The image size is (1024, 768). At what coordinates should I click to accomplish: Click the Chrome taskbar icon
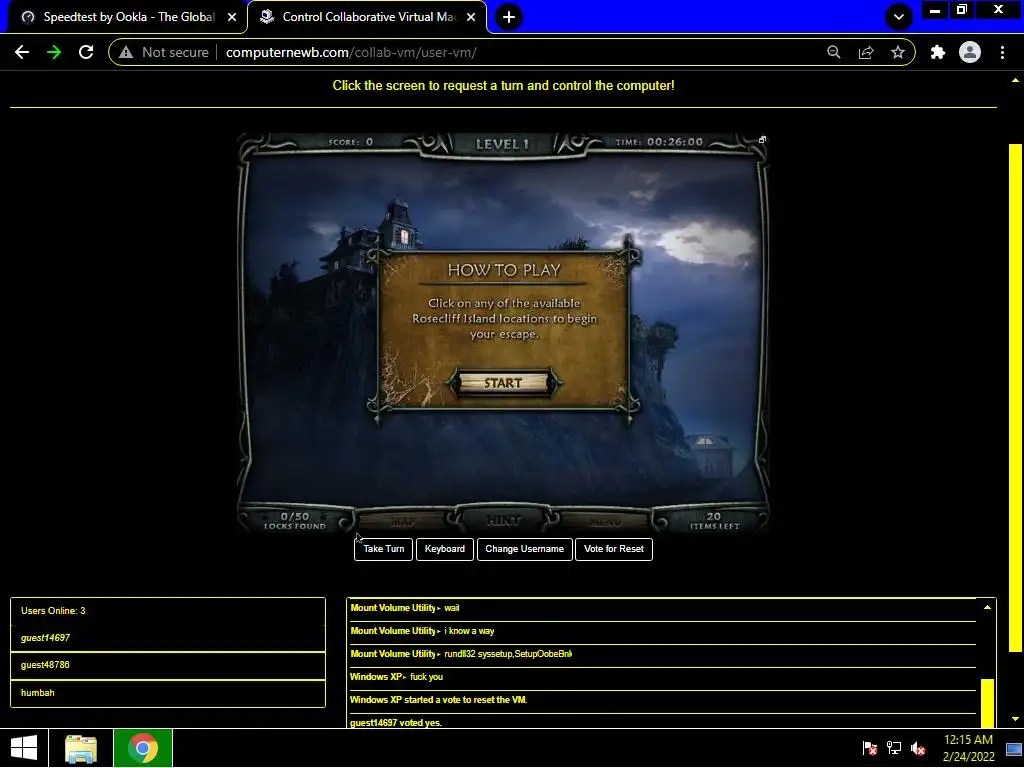tap(143, 748)
